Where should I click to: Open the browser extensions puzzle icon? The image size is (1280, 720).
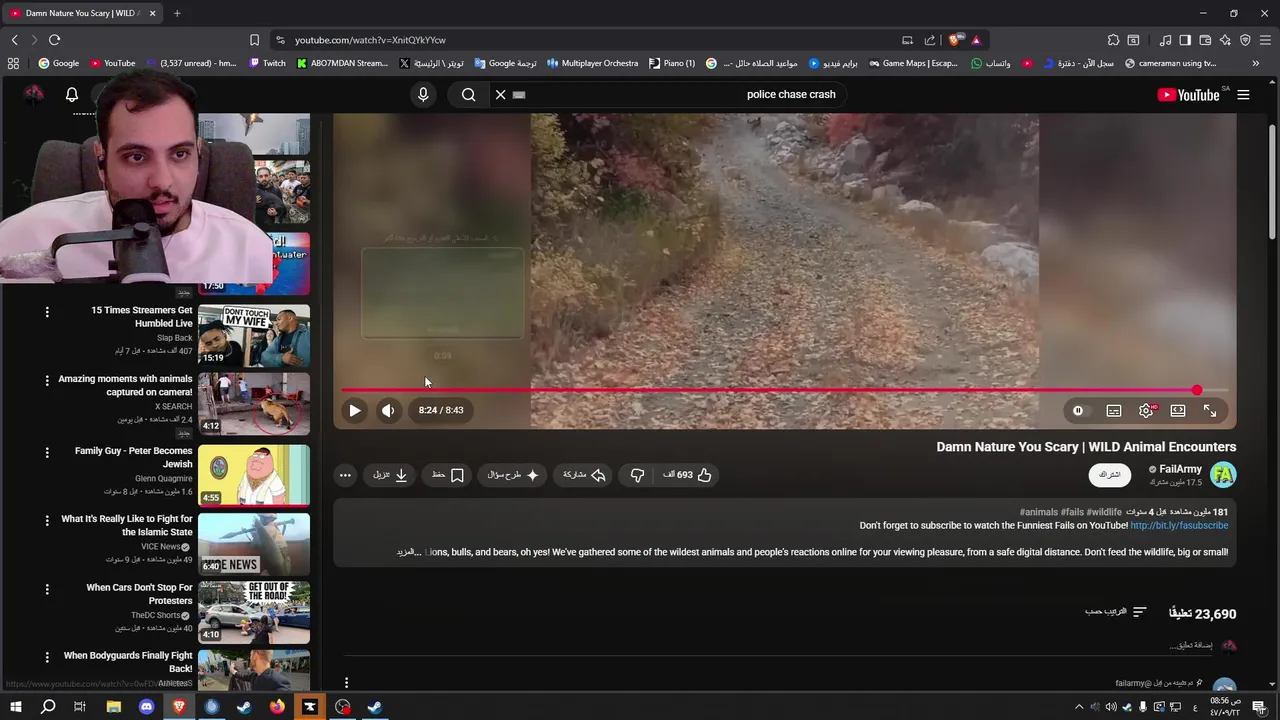click(x=1113, y=40)
